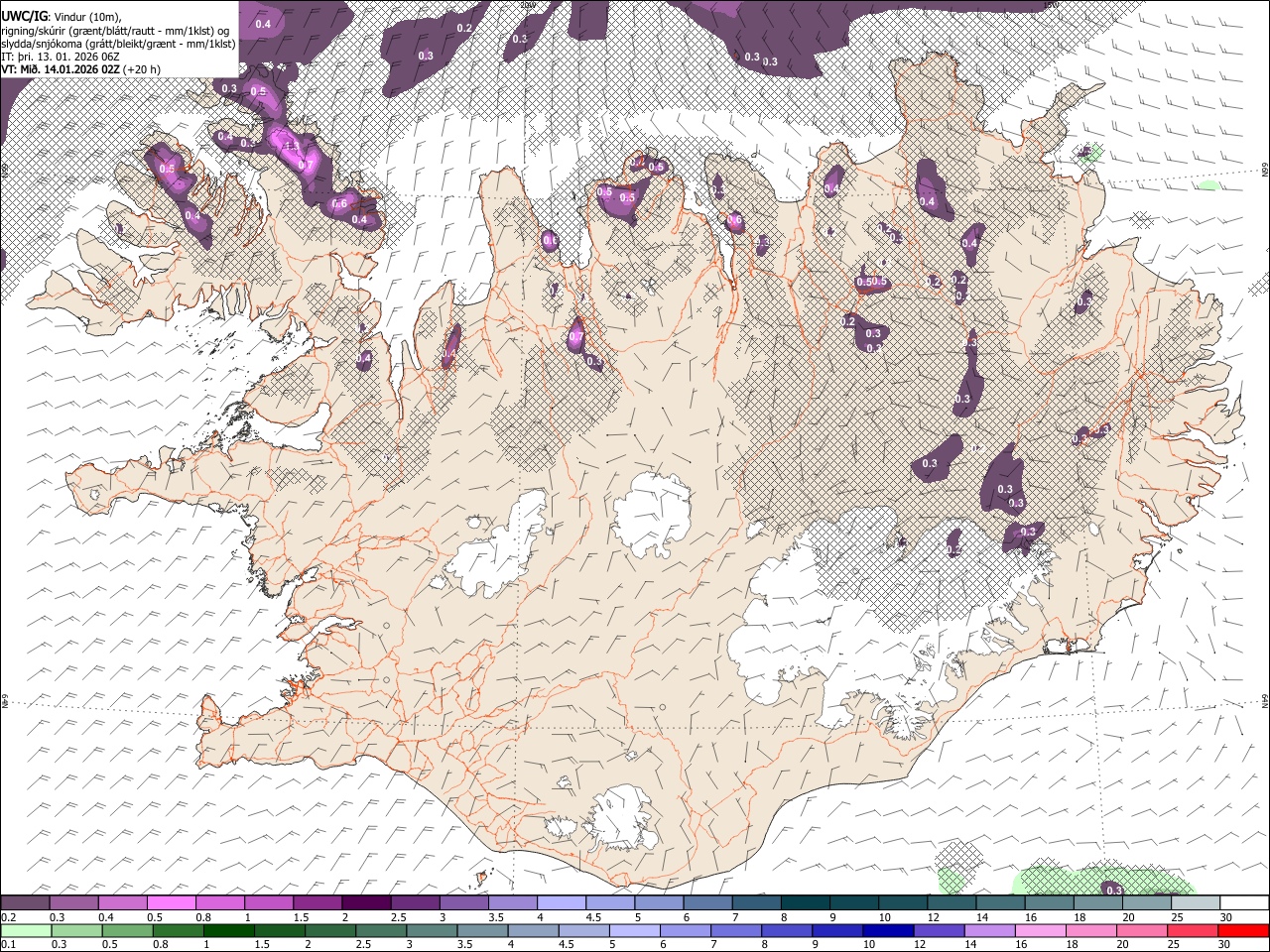Screen dimensions: 1270x952
Task: Click the '(+20 h)' forecast offset text
Action: point(143,69)
